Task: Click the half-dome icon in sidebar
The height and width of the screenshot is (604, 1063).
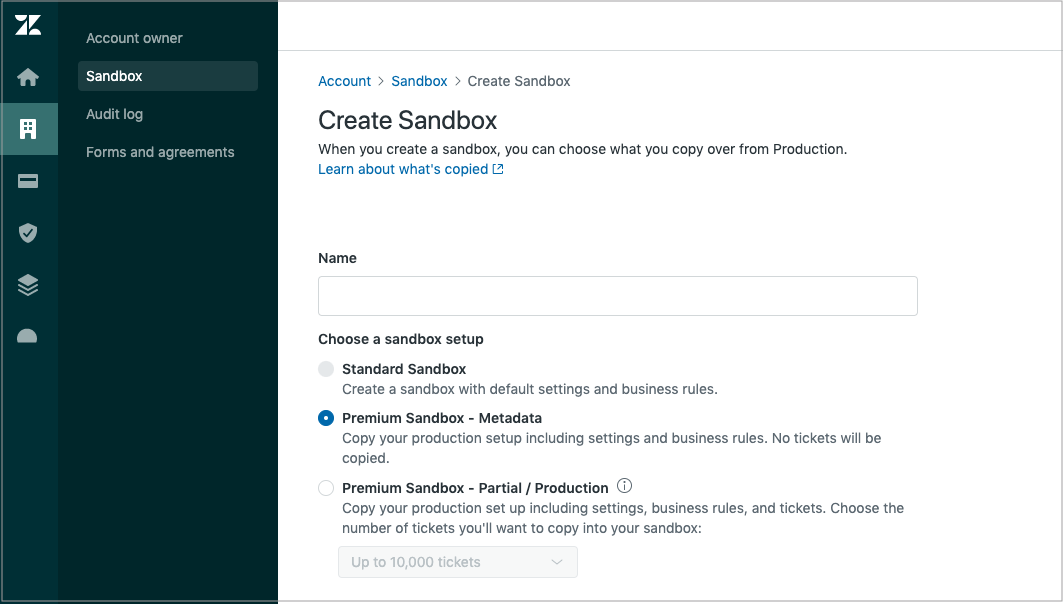Action: [28, 337]
